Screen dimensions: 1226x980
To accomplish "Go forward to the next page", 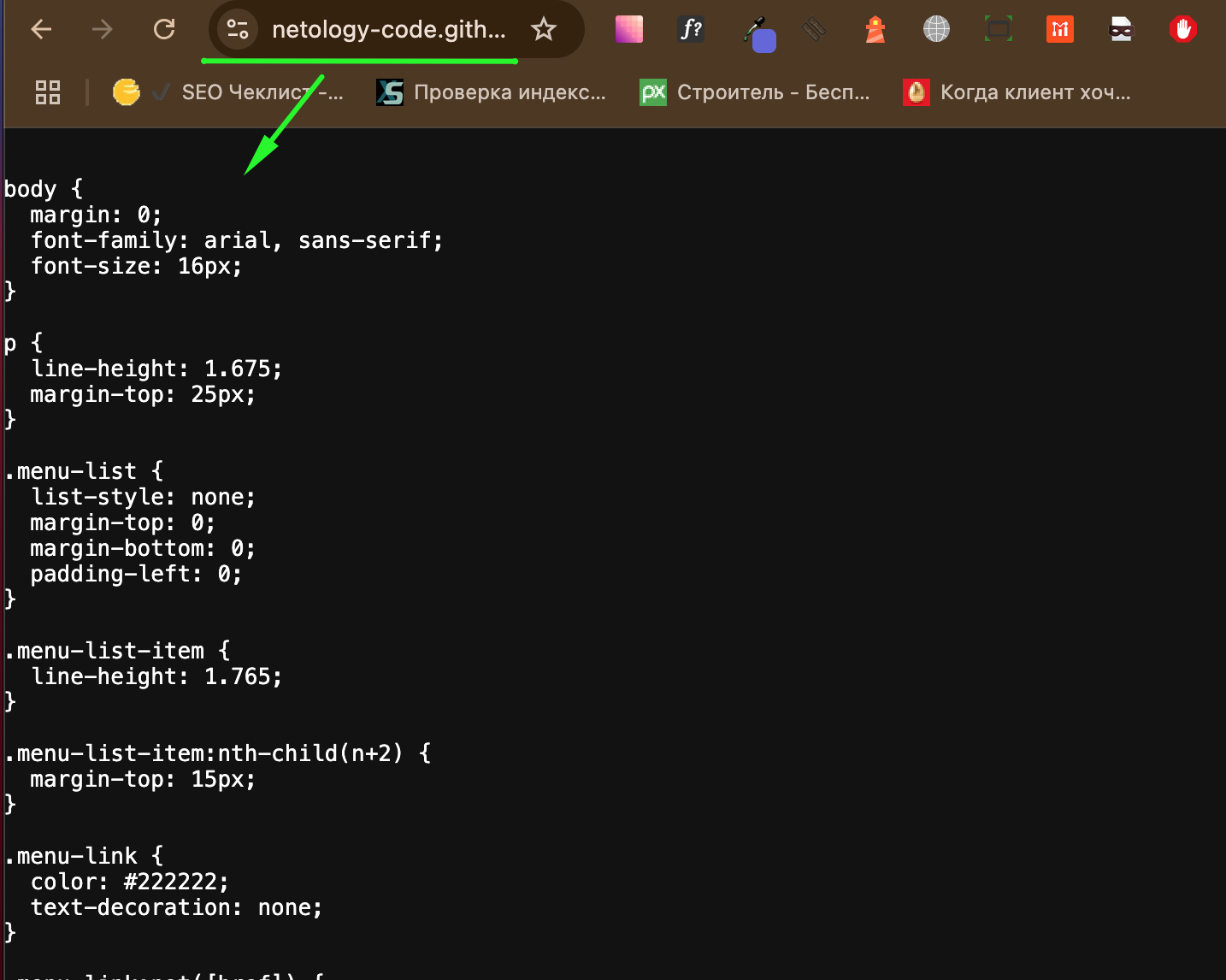I will click(103, 30).
